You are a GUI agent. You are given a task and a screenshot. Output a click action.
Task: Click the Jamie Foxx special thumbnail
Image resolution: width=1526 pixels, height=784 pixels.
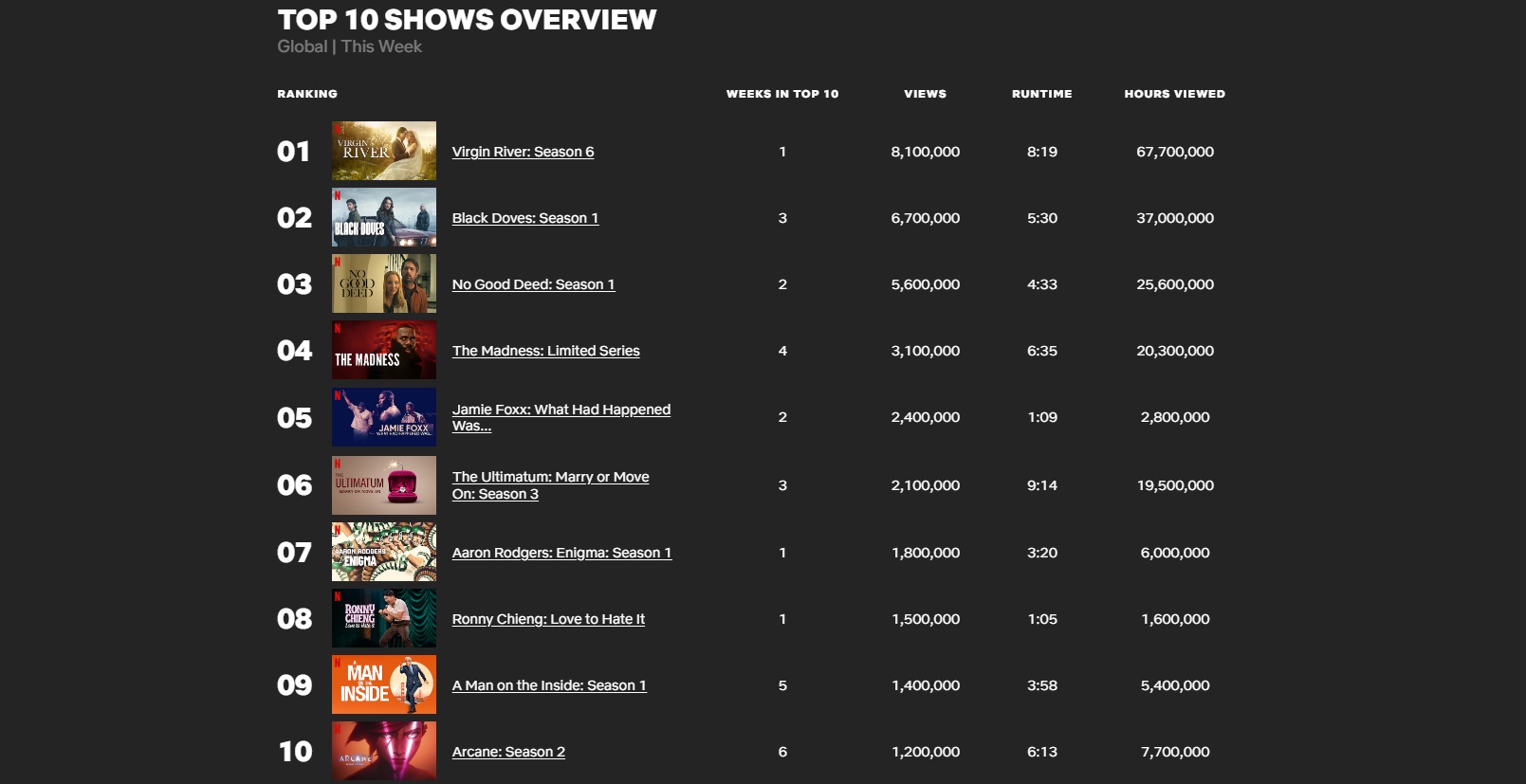click(384, 417)
